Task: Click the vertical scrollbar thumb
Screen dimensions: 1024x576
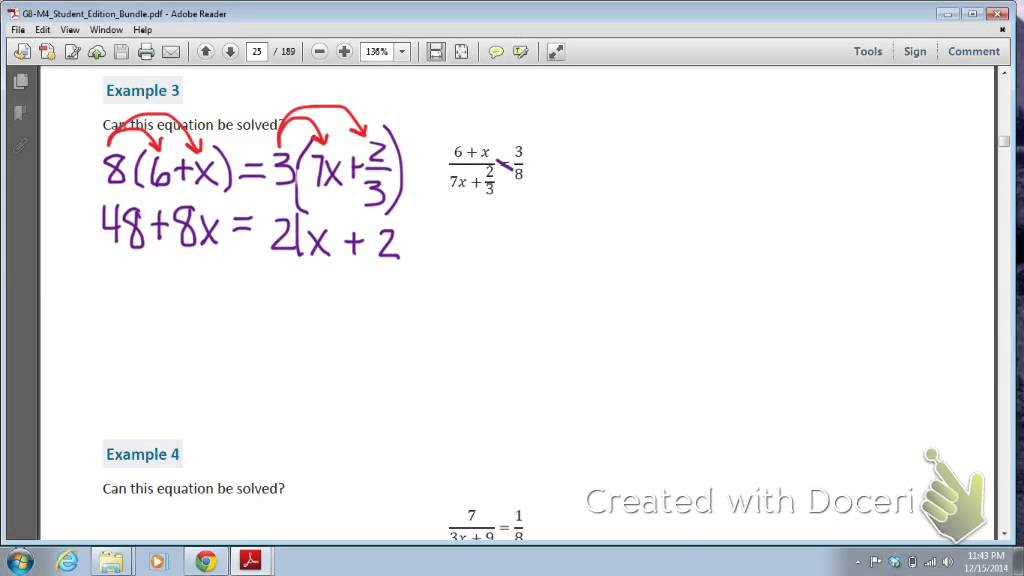Action: click(x=1004, y=141)
